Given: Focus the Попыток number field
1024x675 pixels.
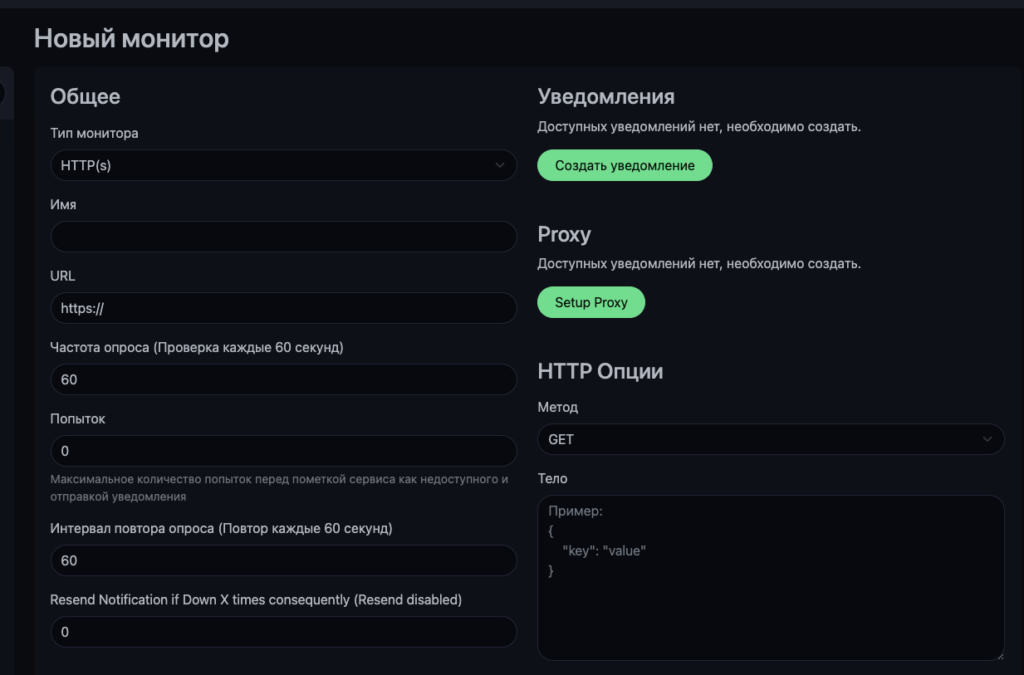Looking at the screenshot, I should (283, 451).
